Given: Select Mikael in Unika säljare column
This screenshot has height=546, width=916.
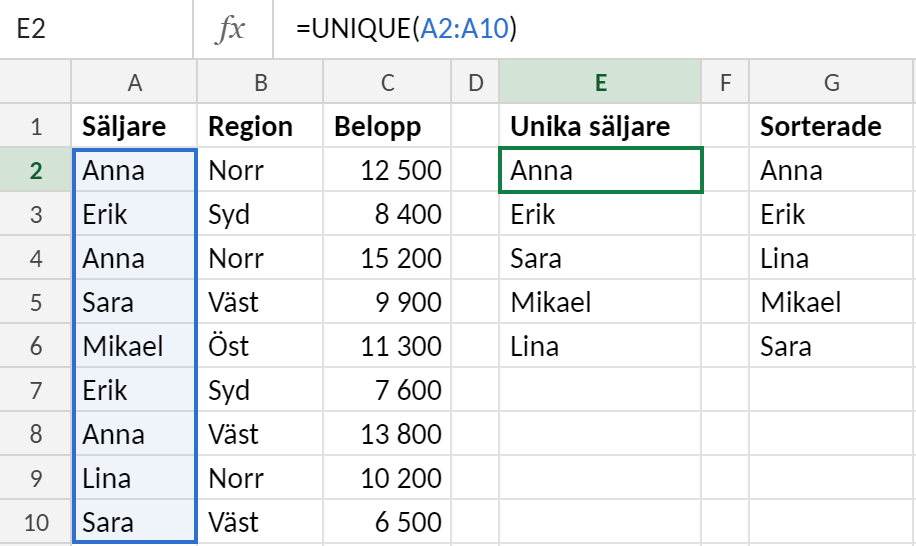Looking at the screenshot, I should [601, 302].
